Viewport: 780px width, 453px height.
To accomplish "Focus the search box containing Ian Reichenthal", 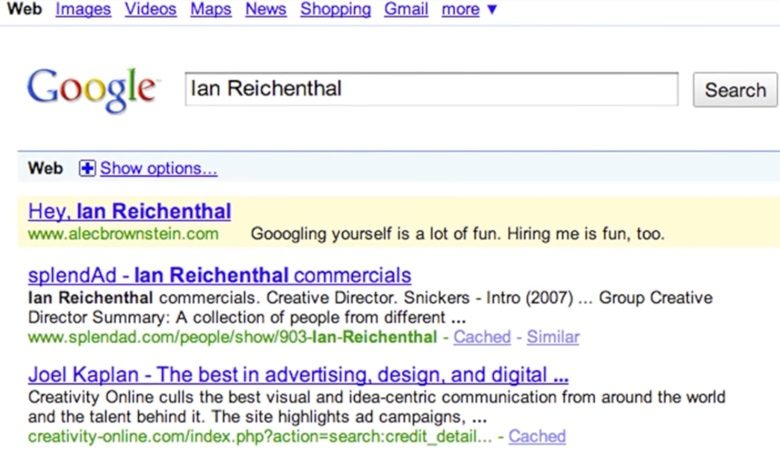I will (x=431, y=89).
